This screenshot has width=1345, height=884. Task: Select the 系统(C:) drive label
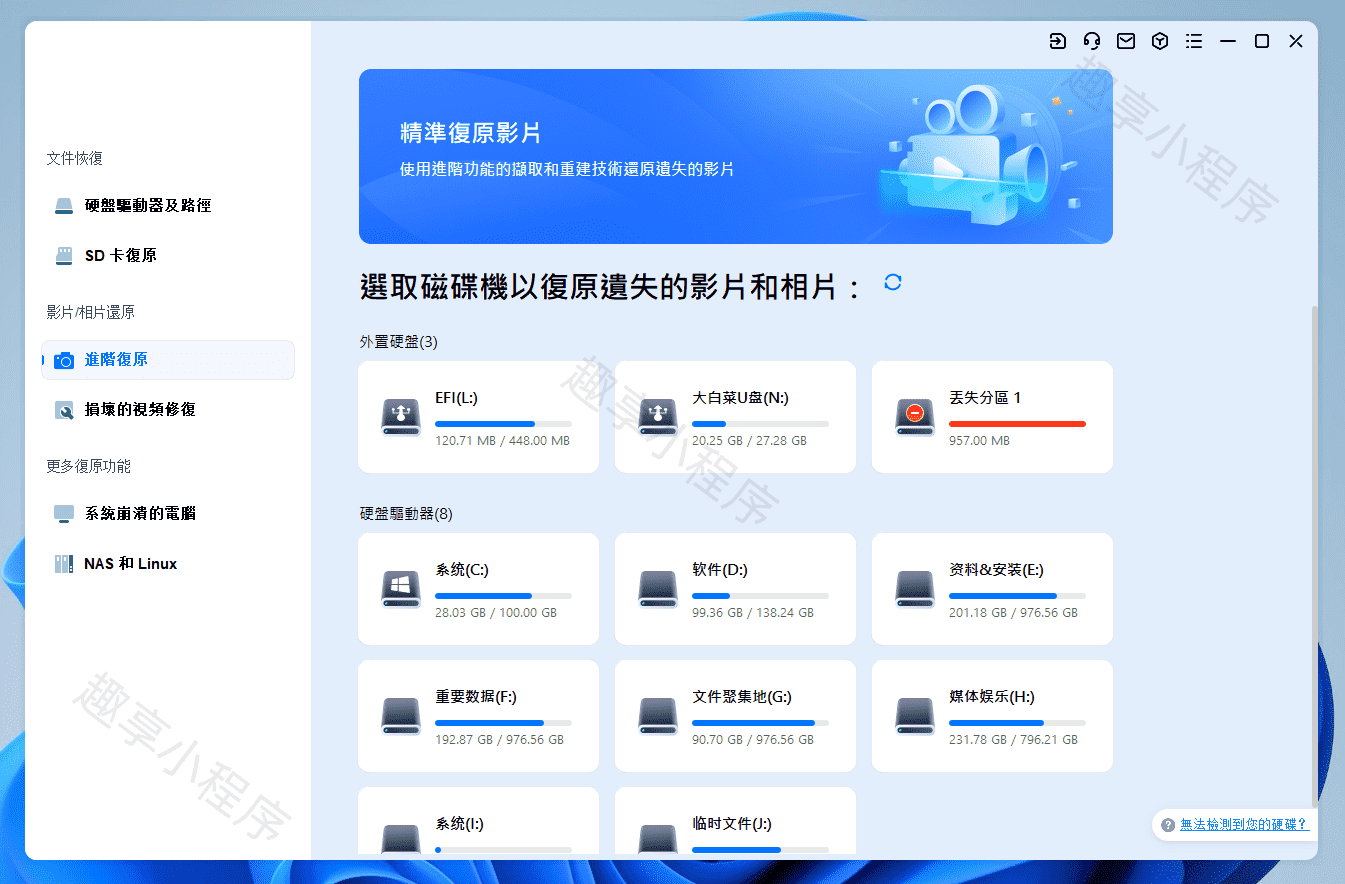pos(462,570)
